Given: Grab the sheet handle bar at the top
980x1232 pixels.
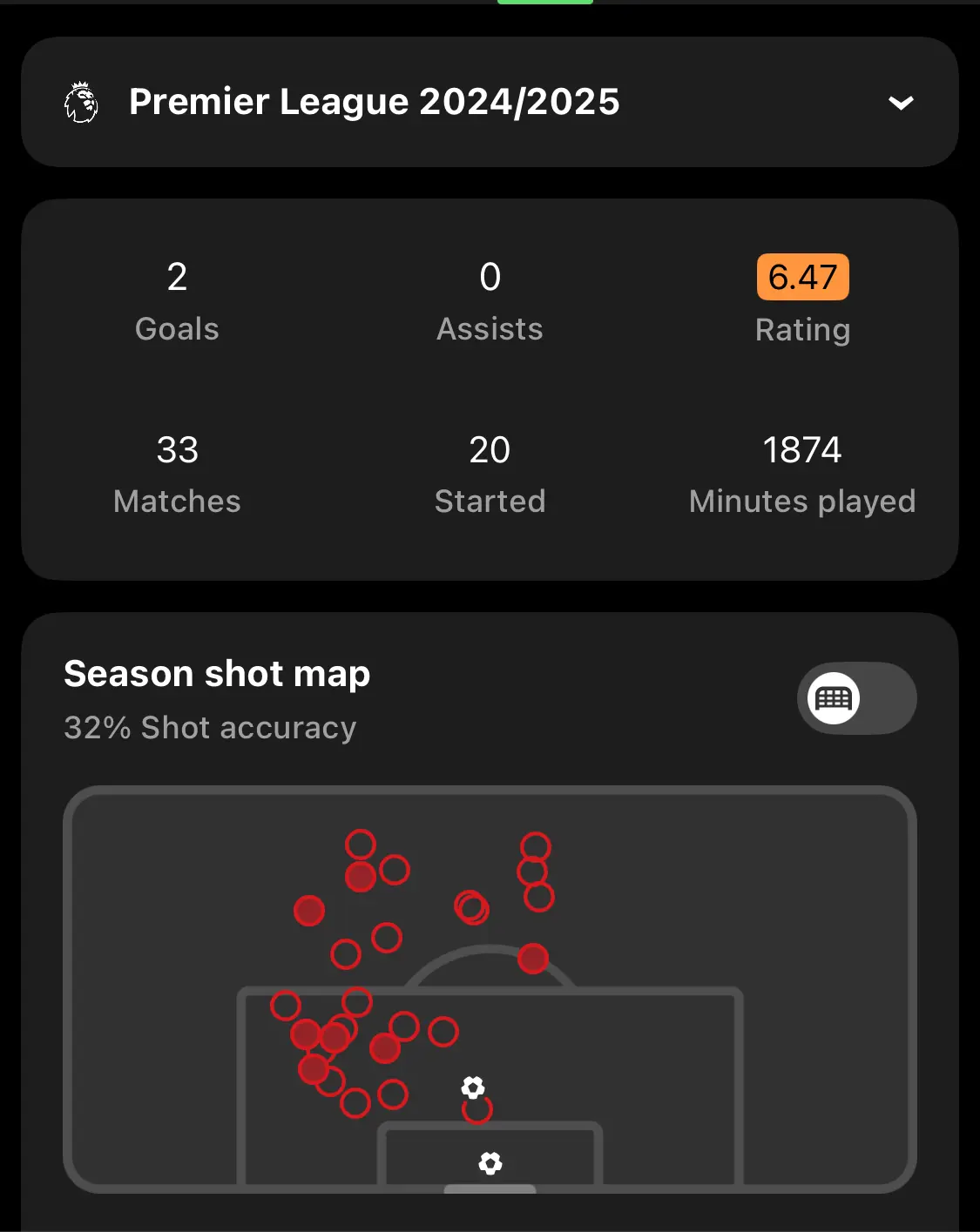Looking at the screenshot, I should [545, 2].
